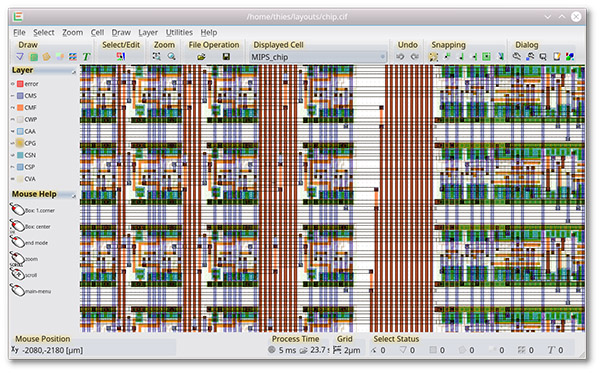Toggle the fourth snapping mode icon
This screenshot has width=600, height=373.
point(474,57)
